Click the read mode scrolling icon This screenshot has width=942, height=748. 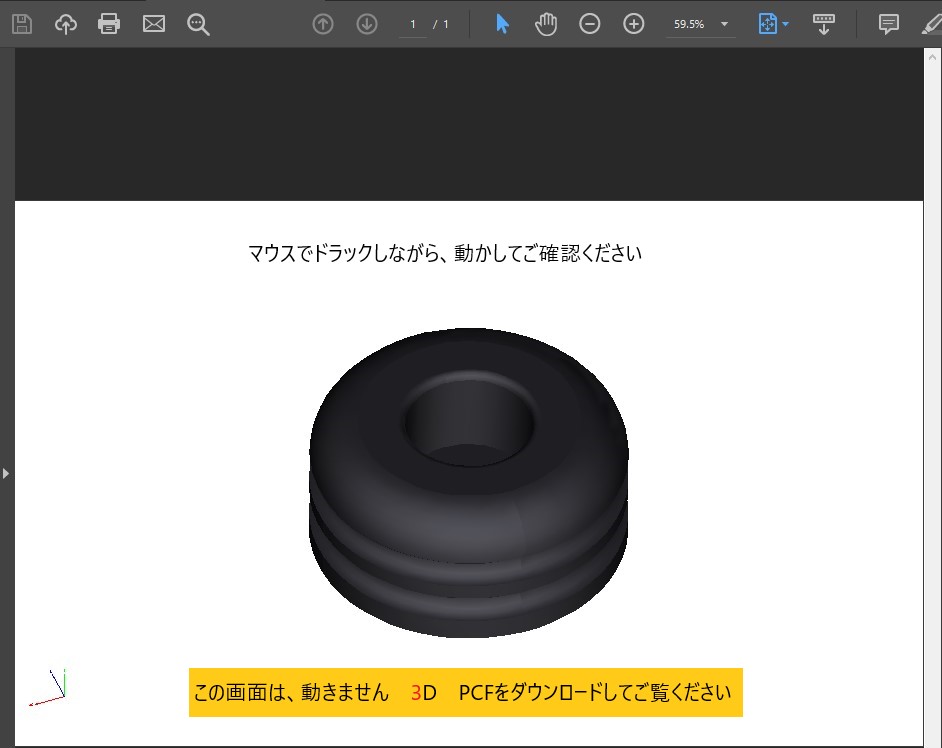(x=824, y=25)
